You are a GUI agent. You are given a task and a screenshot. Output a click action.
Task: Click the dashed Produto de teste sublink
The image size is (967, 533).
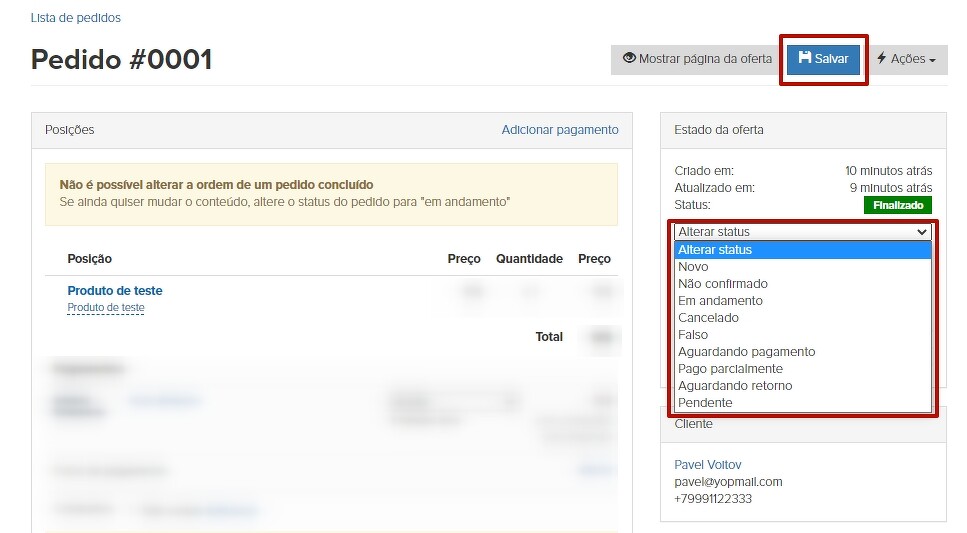105,308
